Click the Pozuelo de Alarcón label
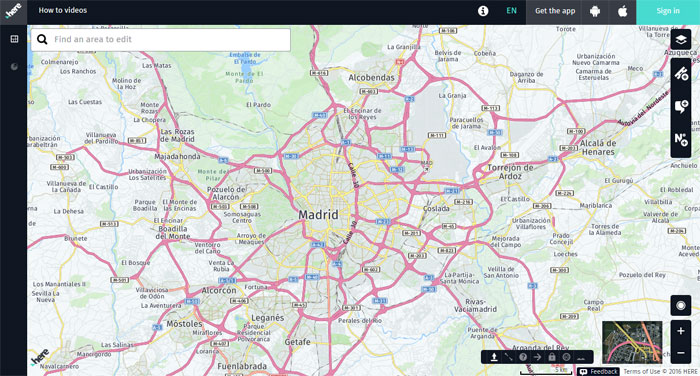This screenshot has height=376, width=700. tap(226, 193)
